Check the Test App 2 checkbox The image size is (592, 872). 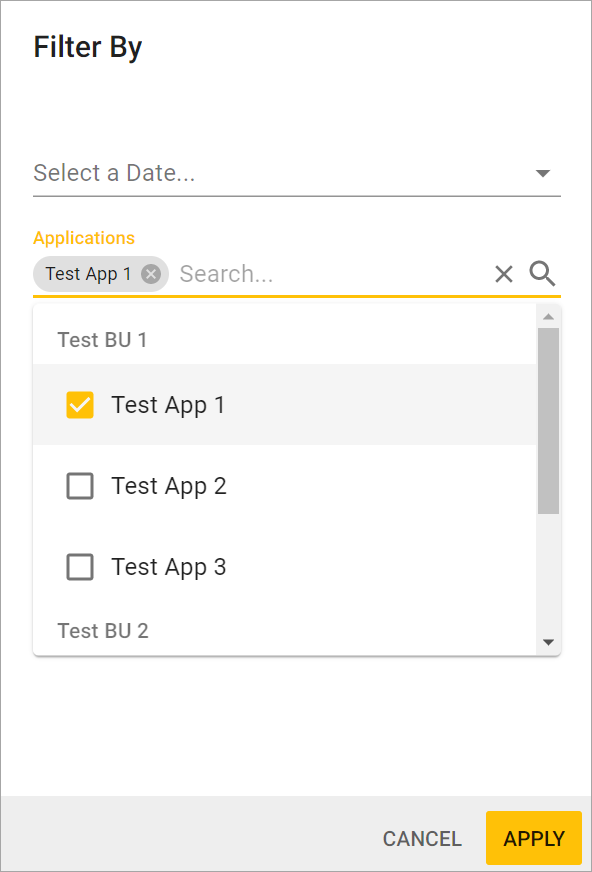point(80,486)
